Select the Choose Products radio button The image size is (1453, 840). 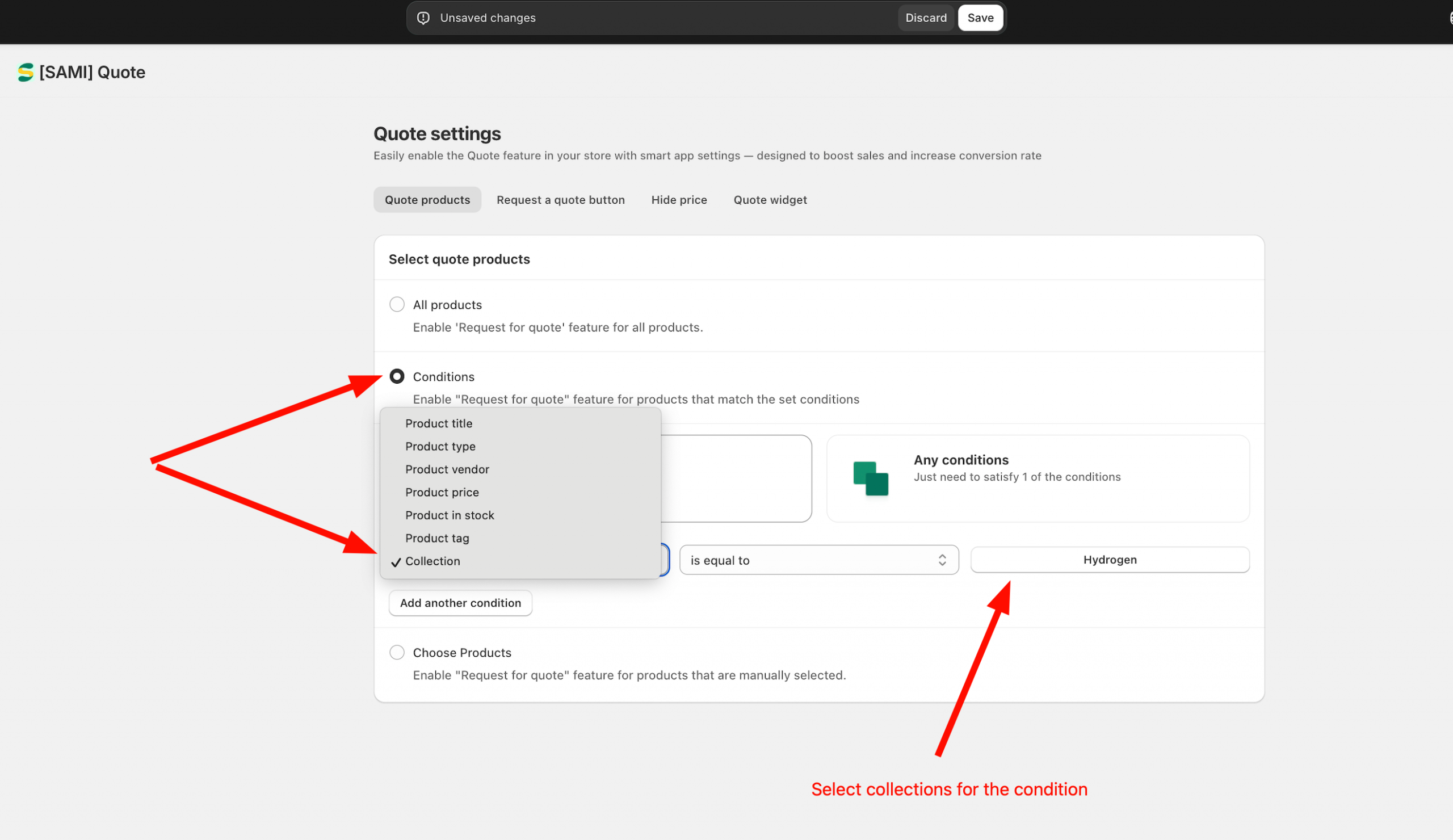(x=397, y=653)
